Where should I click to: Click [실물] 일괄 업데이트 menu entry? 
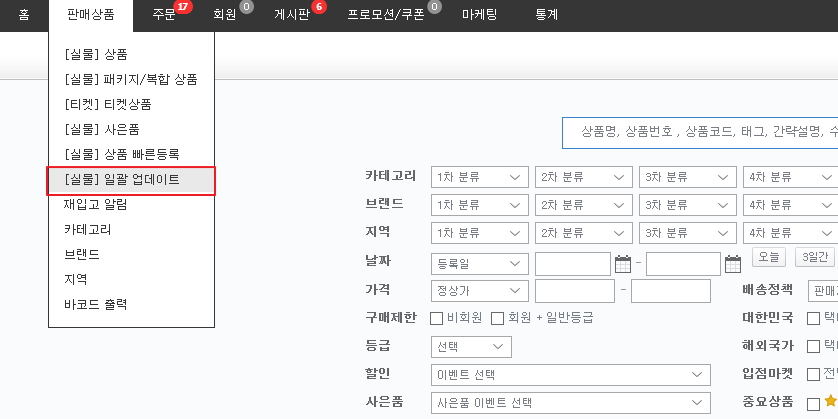(x=131, y=181)
